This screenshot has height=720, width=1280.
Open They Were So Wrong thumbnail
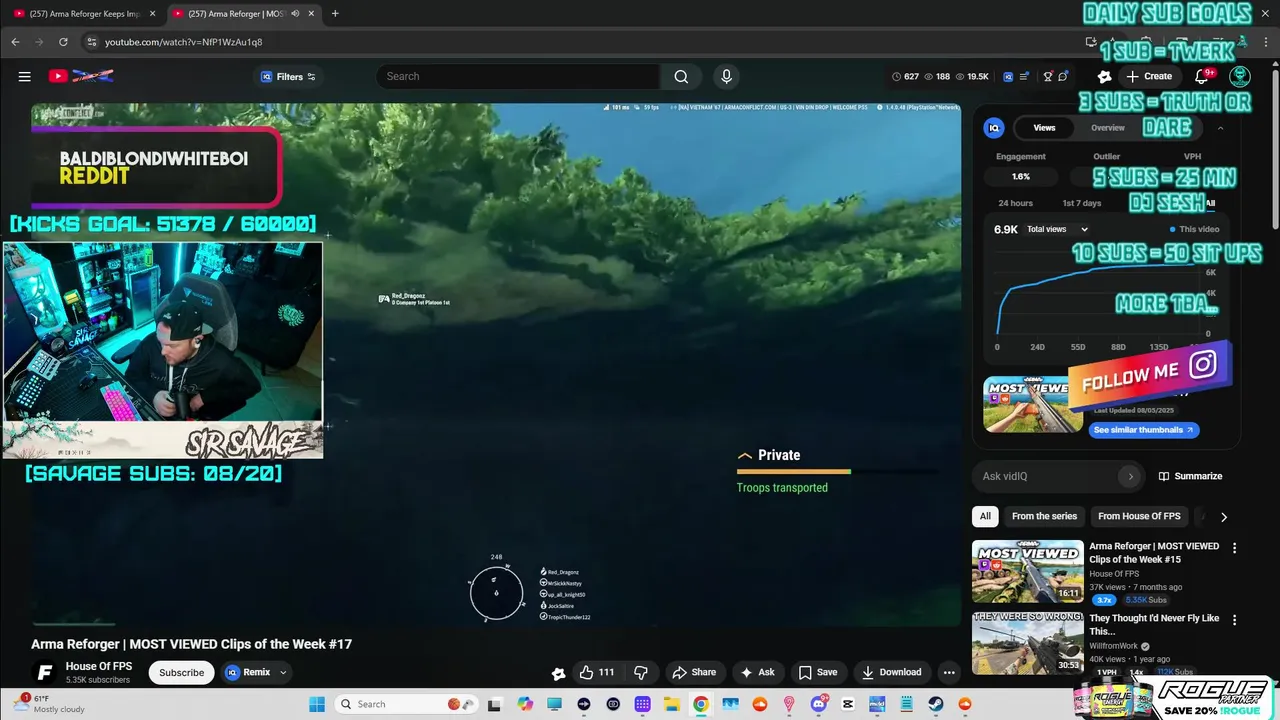coord(1028,643)
